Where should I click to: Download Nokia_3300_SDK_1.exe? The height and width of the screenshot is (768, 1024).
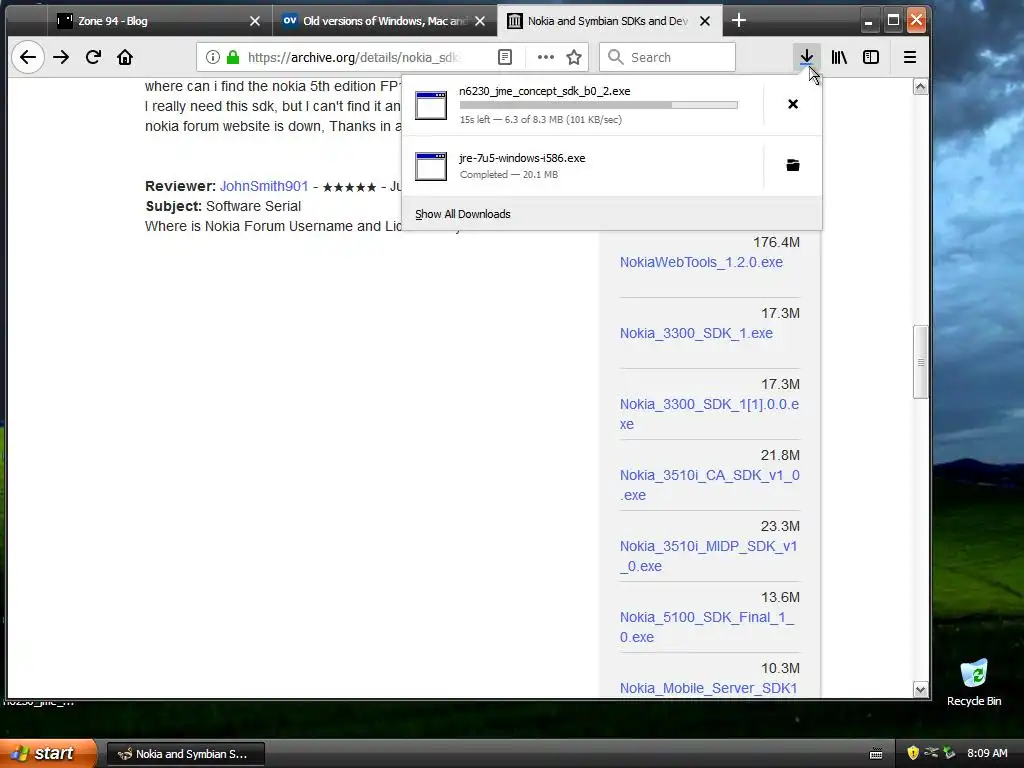696,333
